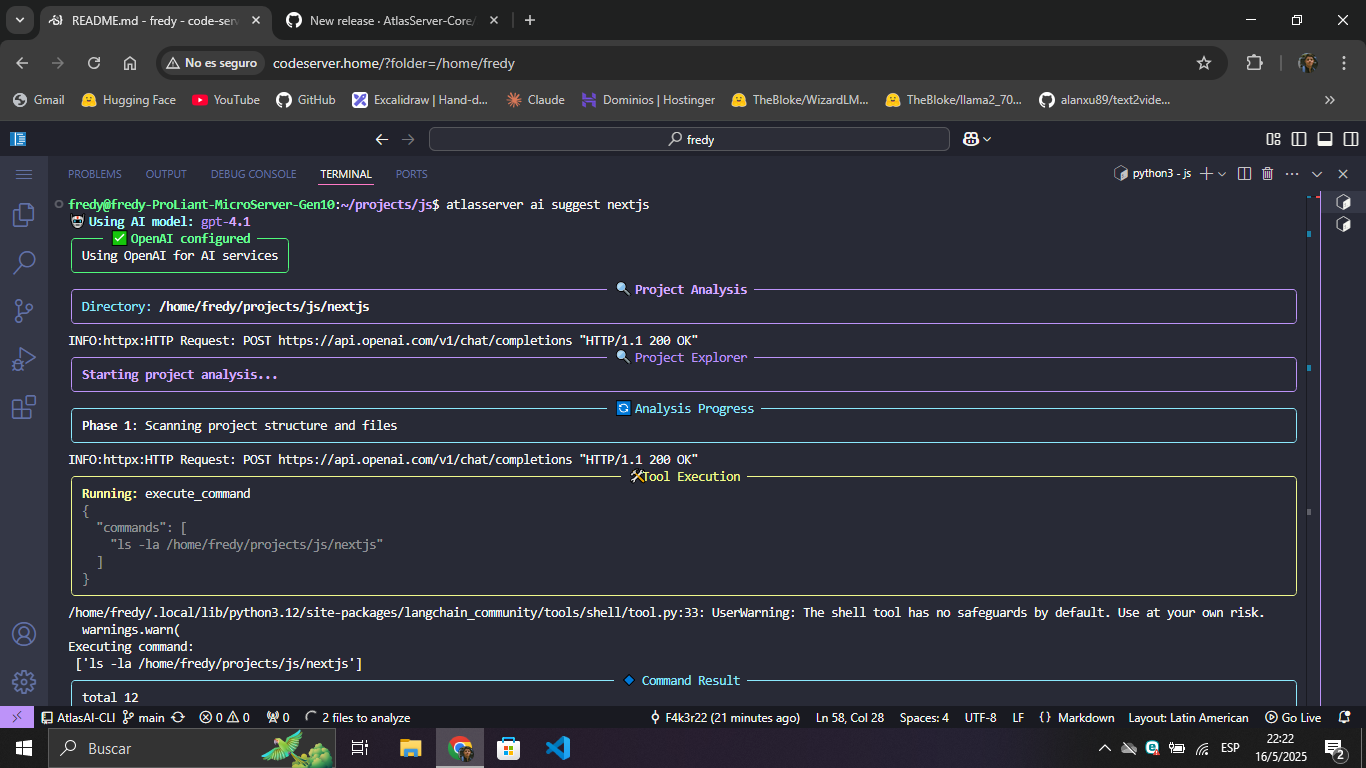This screenshot has height=768, width=1366.
Task: Kill terminal with trash icon
Action: 1268,174
